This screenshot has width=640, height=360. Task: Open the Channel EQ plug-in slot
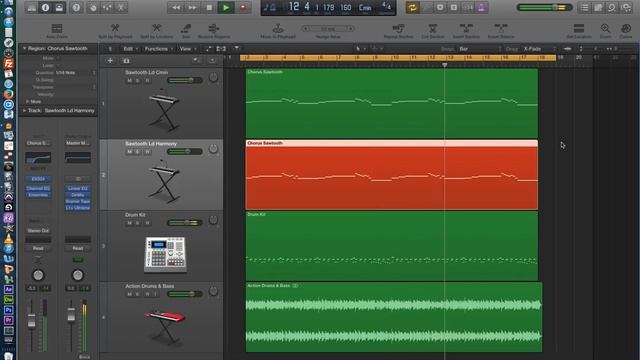[x=38, y=189]
